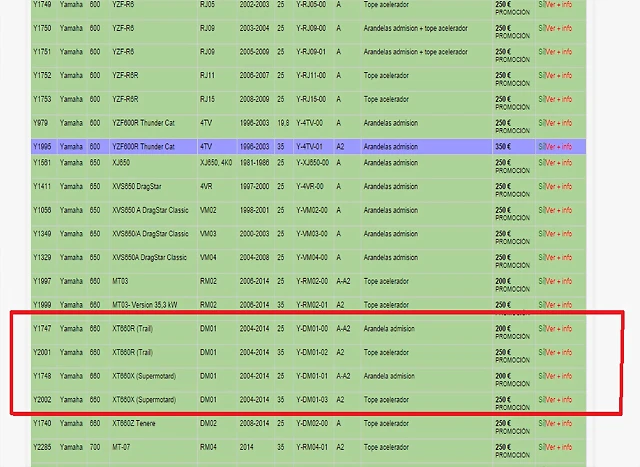Click the 350 € price cell

pyautogui.click(x=503, y=147)
